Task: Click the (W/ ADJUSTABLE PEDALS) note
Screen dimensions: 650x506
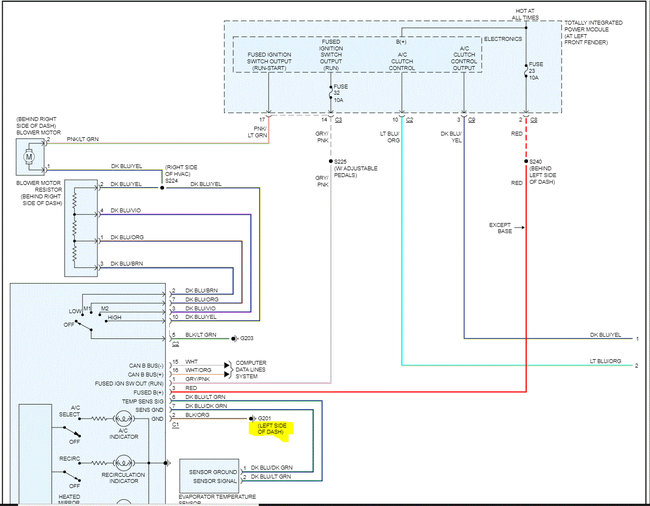Action: click(x=356, y=172)
